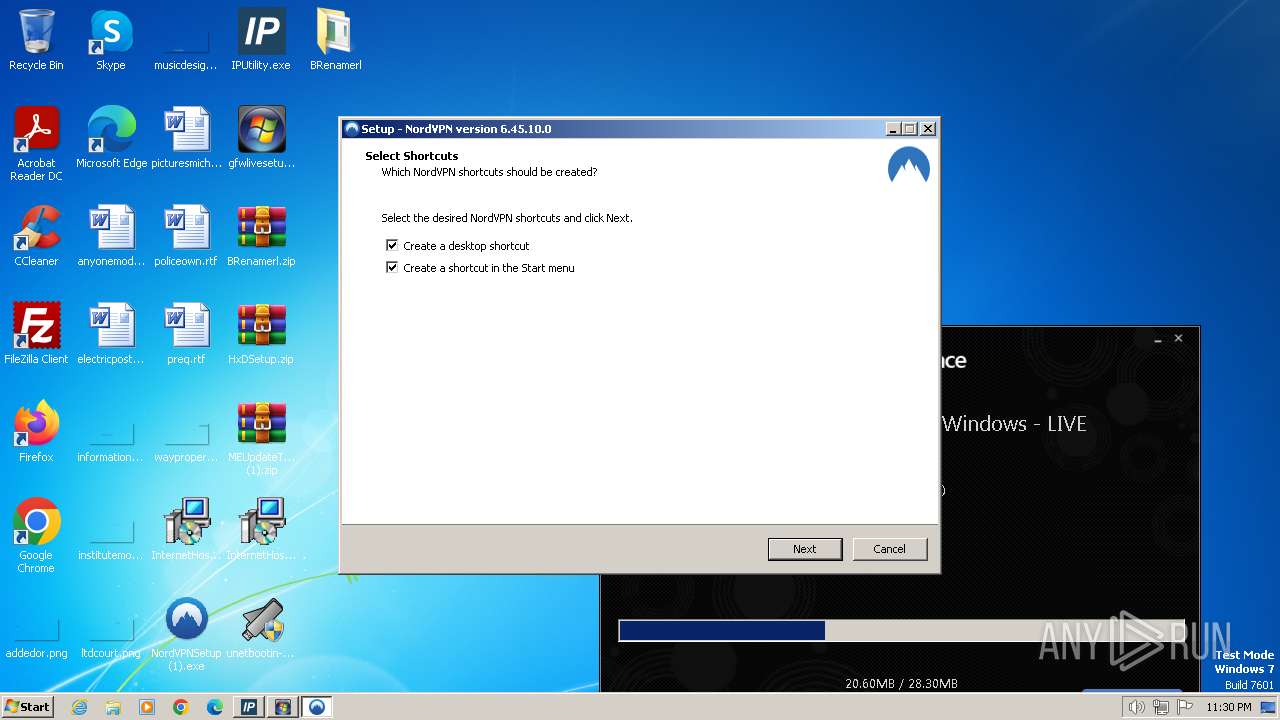
Task: Click the 20.60MB / 28.30MB download text
Action: (901, 684)
